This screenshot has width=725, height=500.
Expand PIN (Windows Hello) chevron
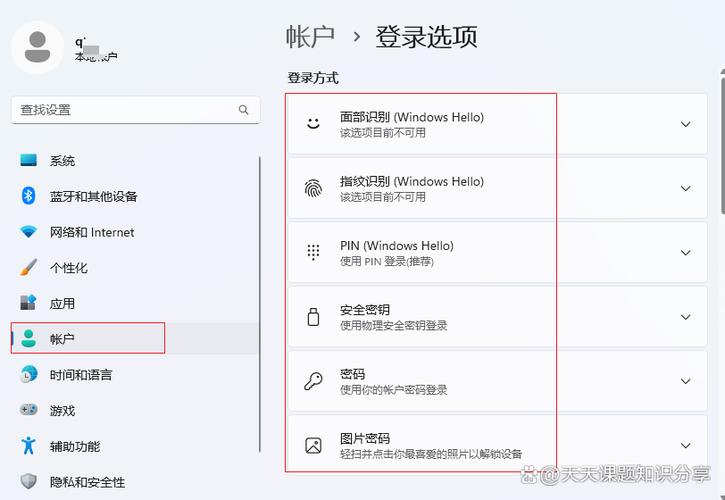(x=685, y=253)
